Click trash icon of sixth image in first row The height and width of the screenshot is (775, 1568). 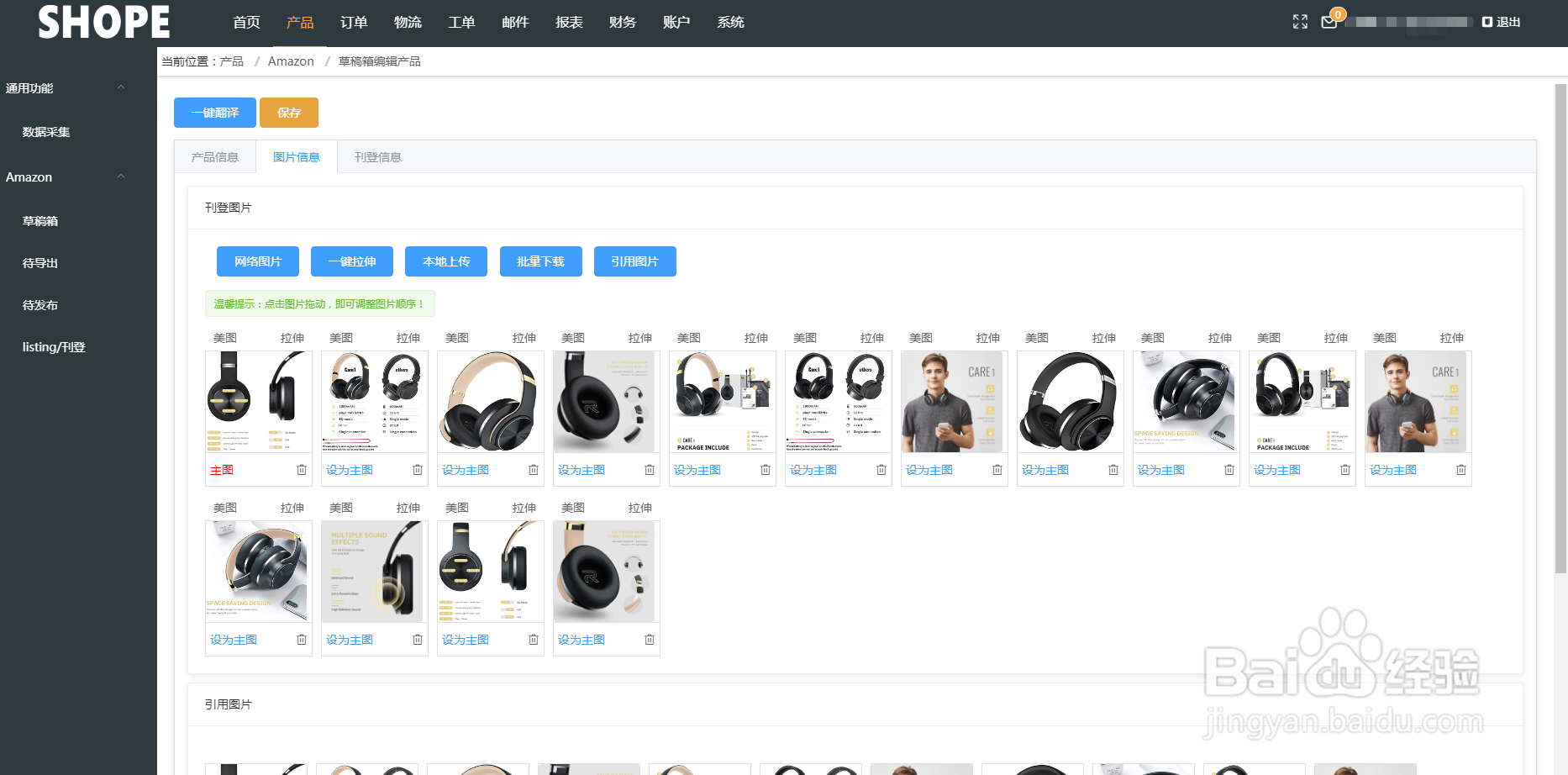coord(881,470)
